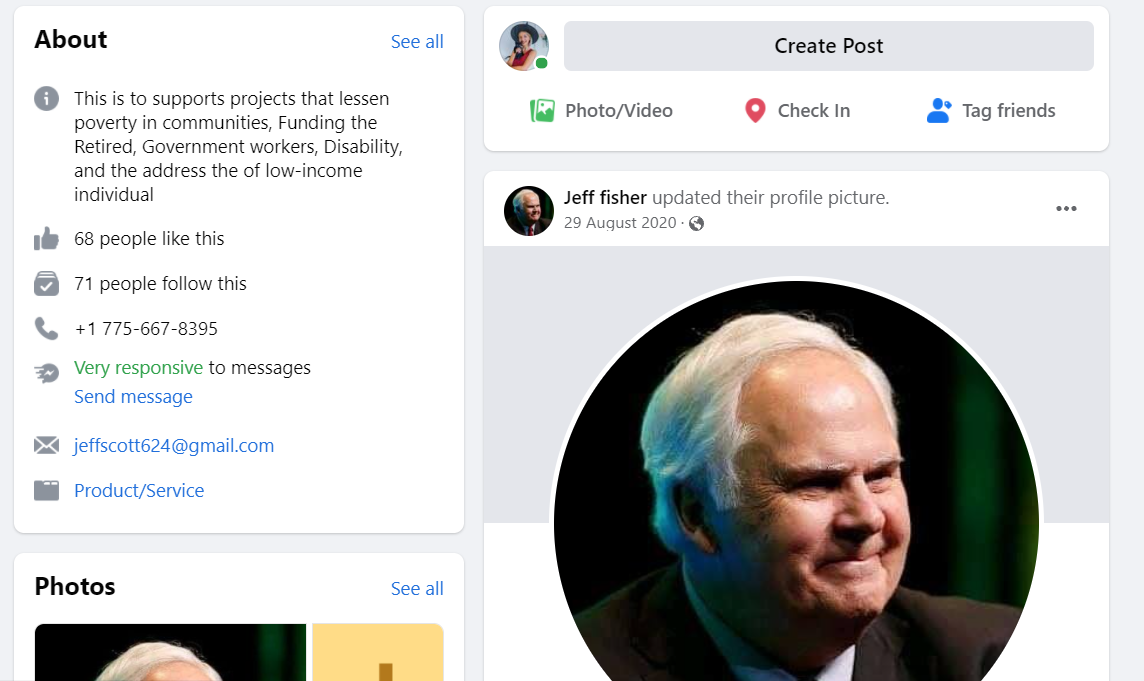Click the globe public audience icon
Screen dimensions: 1144x681
697,224
